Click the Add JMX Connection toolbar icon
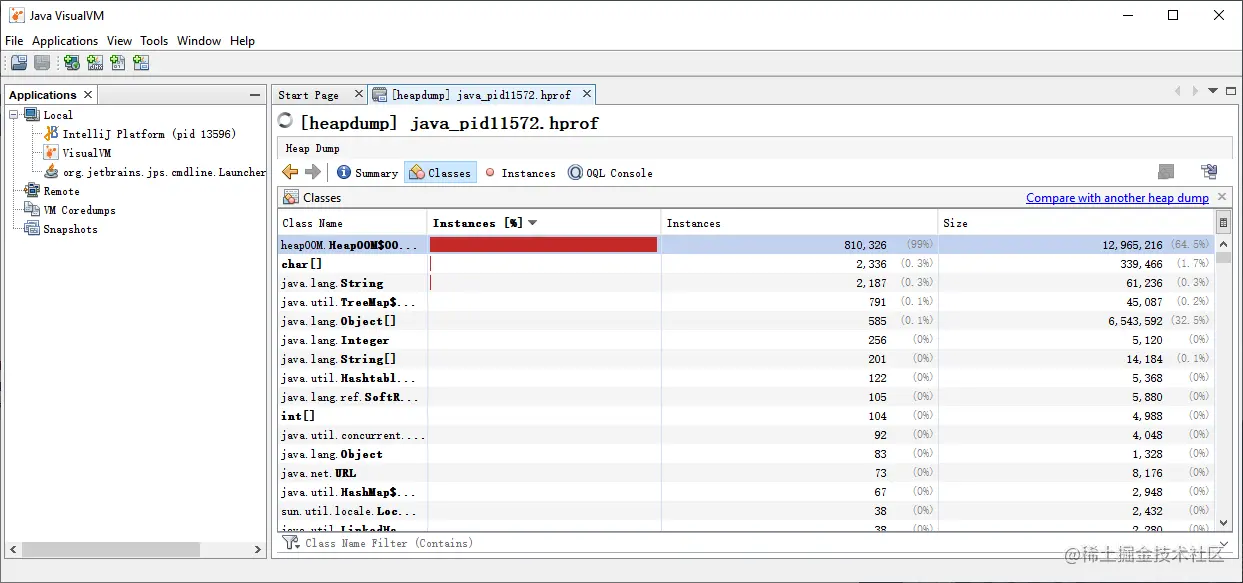 pos(95,63)
